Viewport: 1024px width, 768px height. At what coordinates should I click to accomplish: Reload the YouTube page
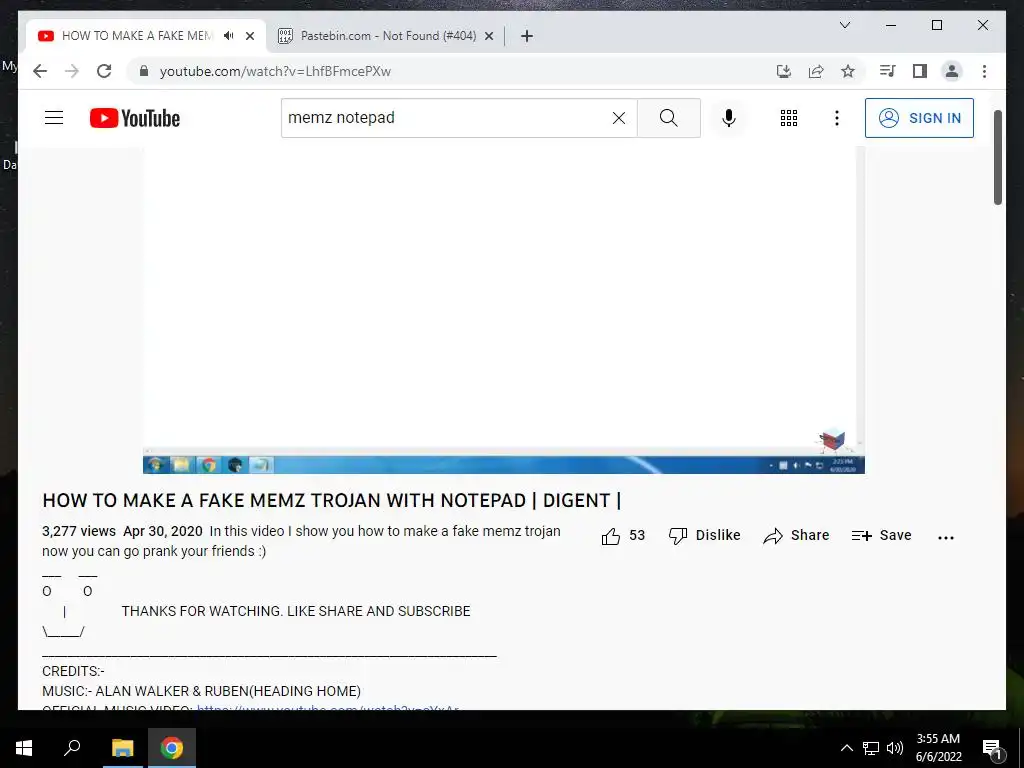coord(104,71)
